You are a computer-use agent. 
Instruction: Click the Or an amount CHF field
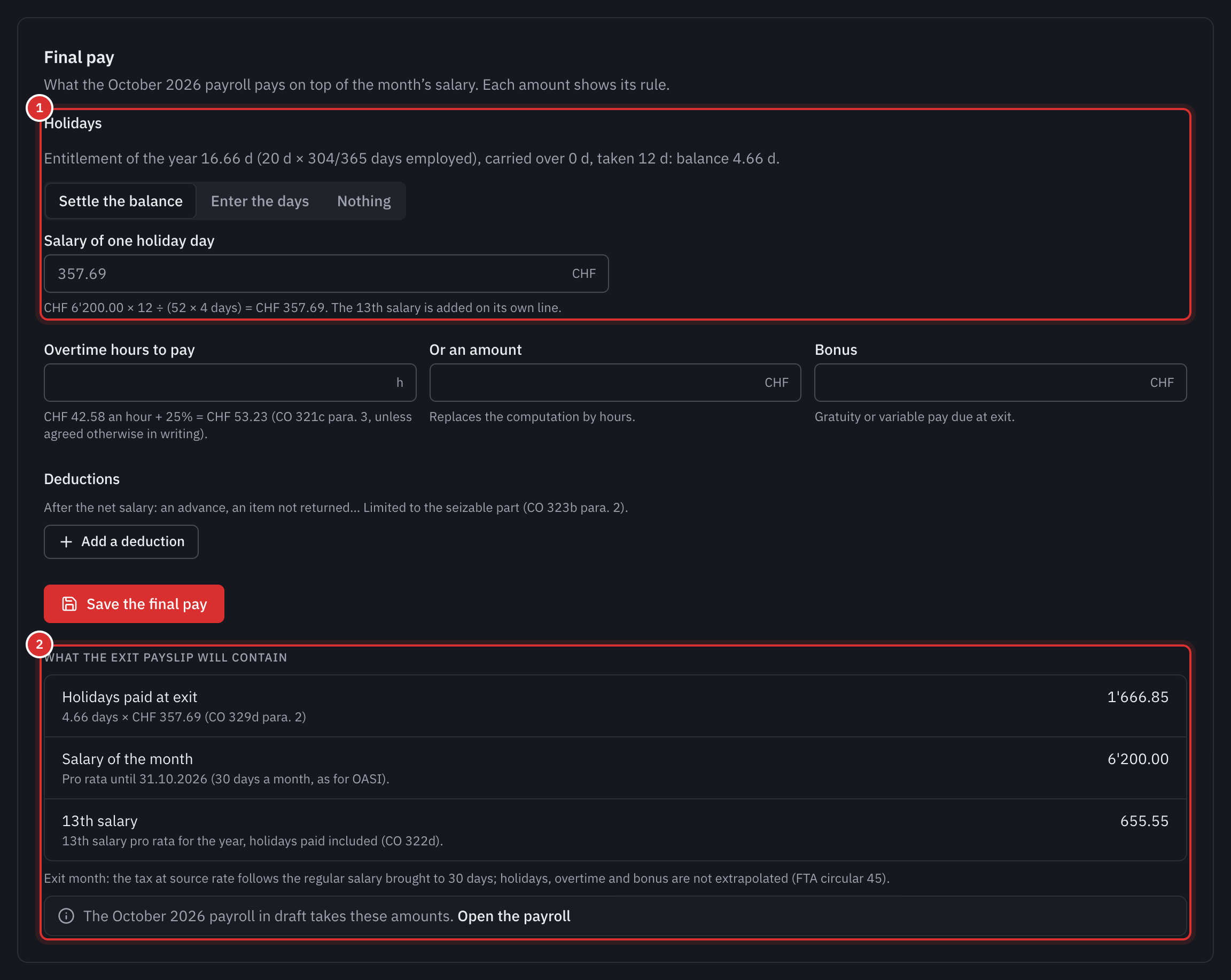coord(615,383)
